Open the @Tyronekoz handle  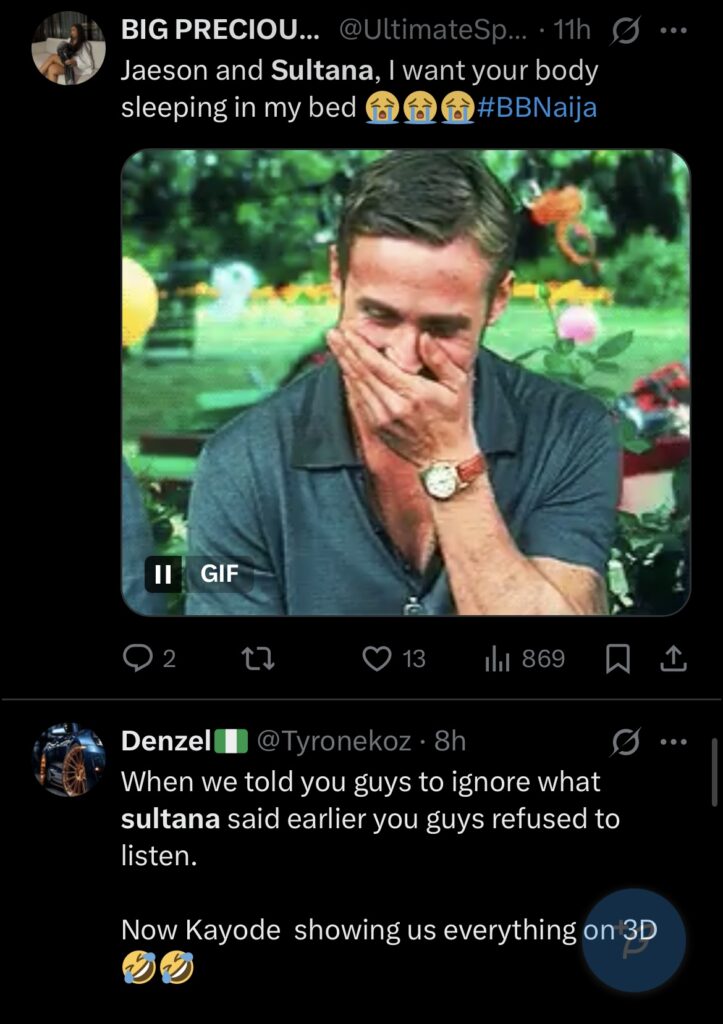point(334,741)
